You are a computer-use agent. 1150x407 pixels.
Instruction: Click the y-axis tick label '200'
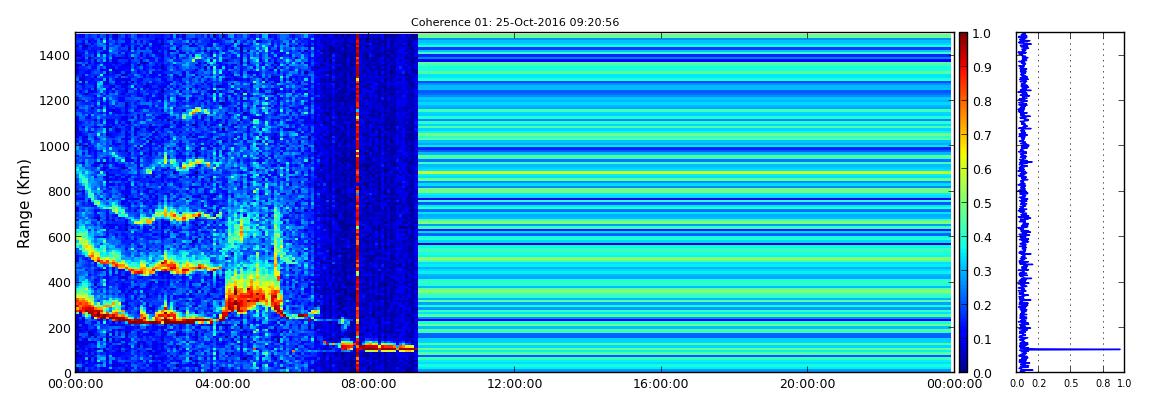[x=59, y=328]
